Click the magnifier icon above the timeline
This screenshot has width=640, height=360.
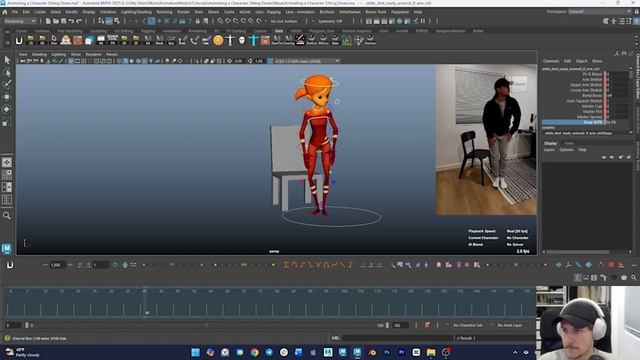point(634,278)
